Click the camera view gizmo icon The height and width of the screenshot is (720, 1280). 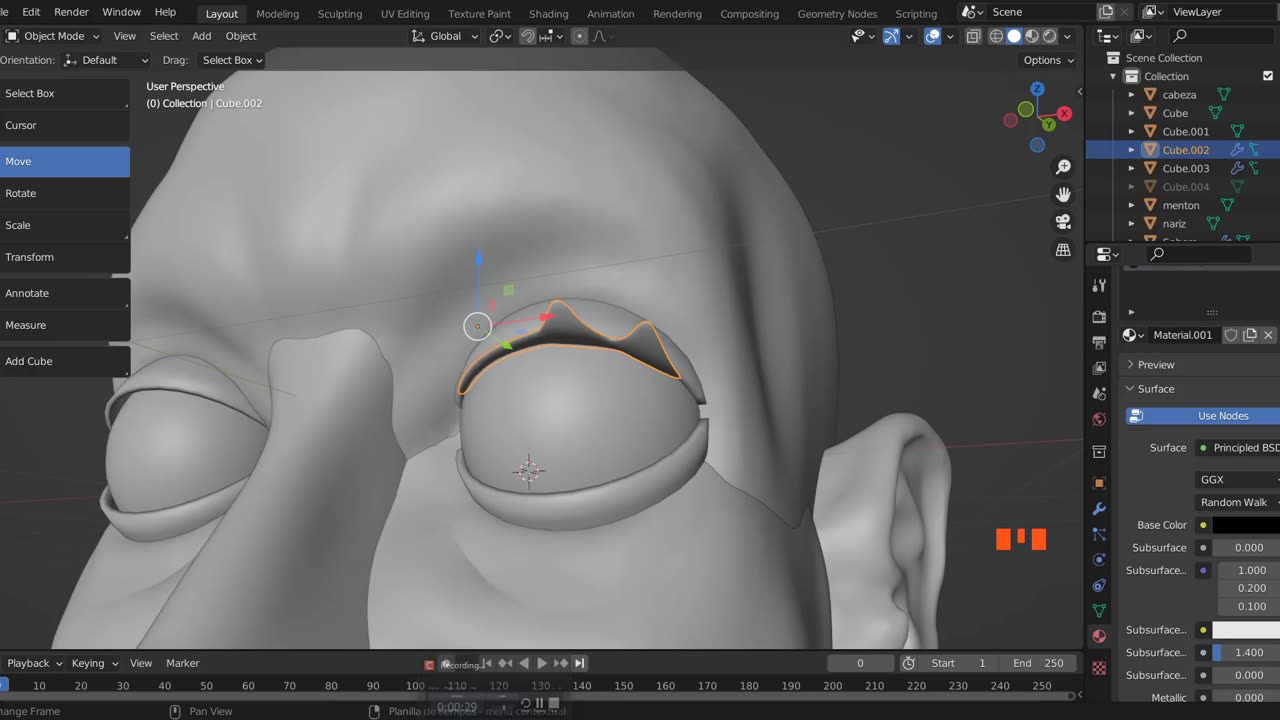[x=1063, y=222]
